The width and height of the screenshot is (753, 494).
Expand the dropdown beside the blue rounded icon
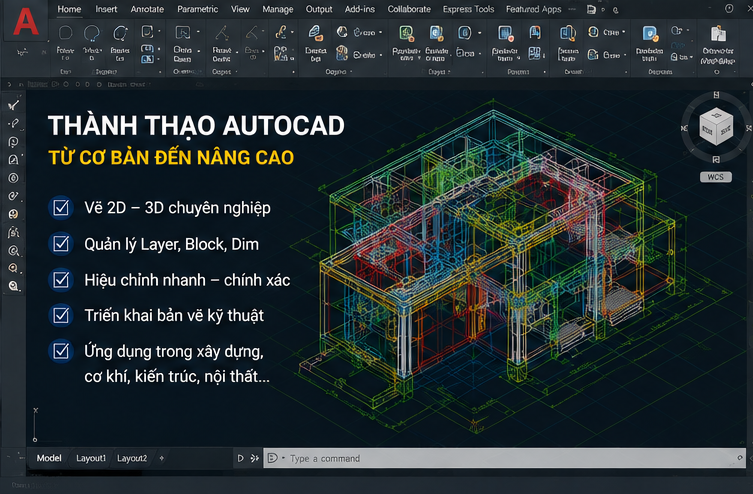point(480,33)
